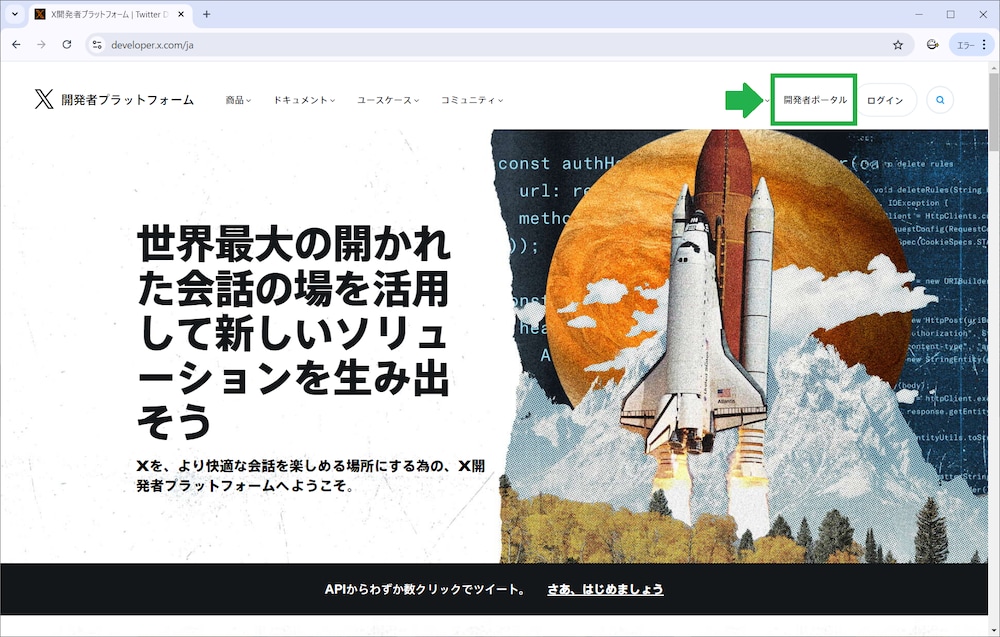This screenshot has height=637, width=1000.
Task: Open the 開発者ポータル link
Action: (815, 100)
